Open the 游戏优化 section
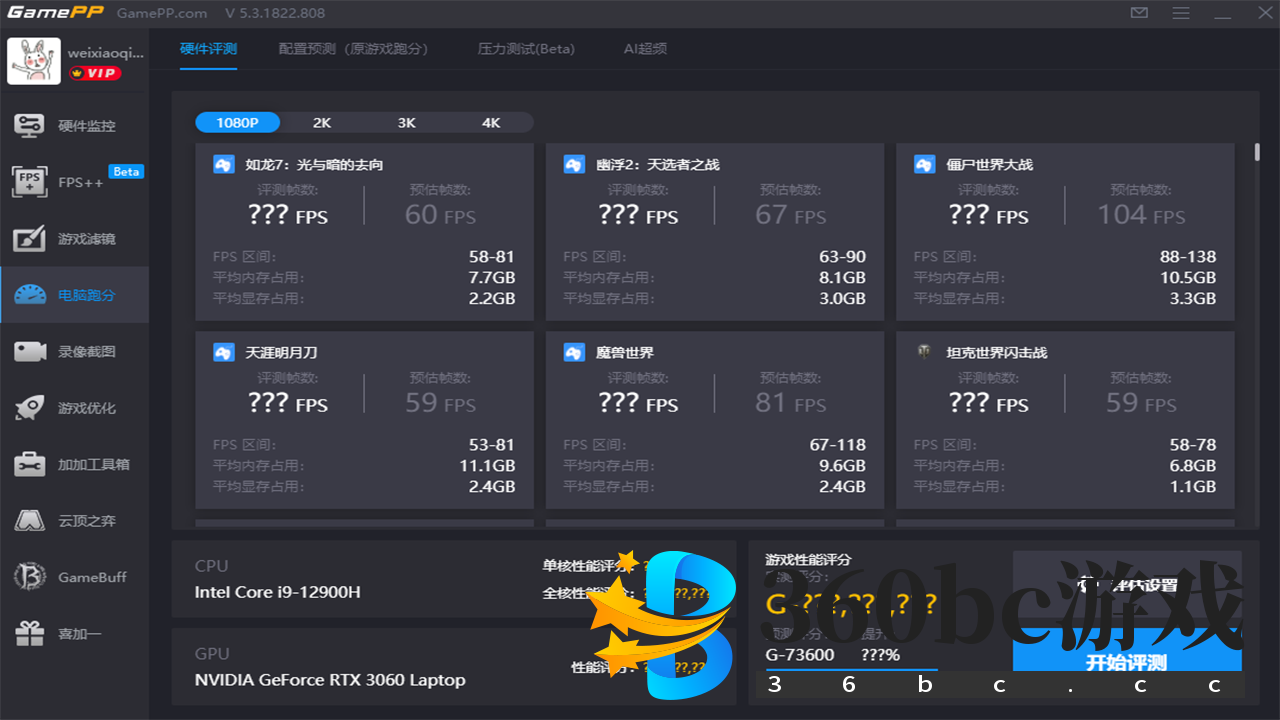 (x=75, y=407)
